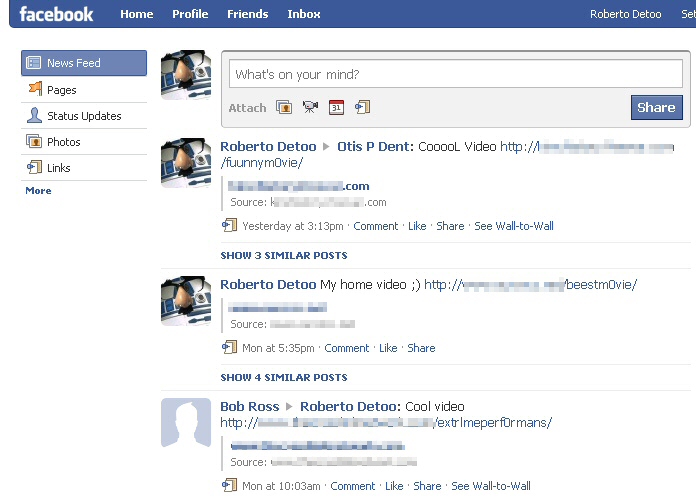The width and height of the screenshot is (696, 500).
Task: Click the News Feed sidebar icon
Action: 33,63
